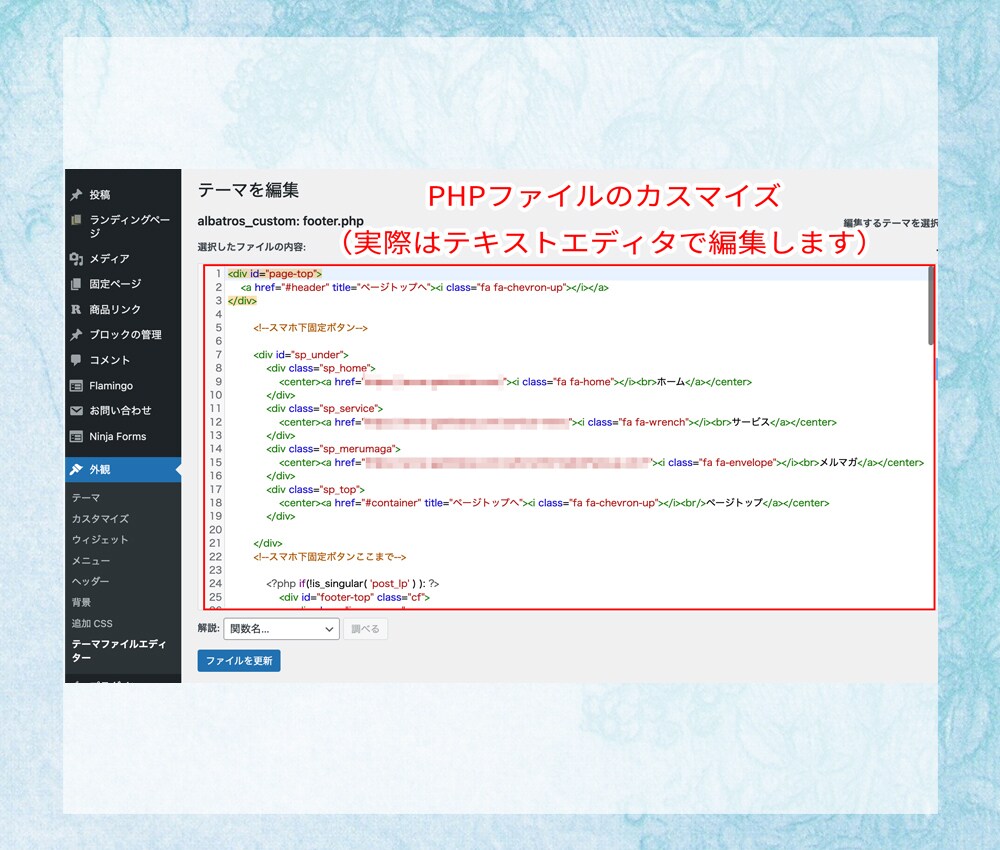
Task: Click the ファイルを更新 button
Action: tap(239, 661)
